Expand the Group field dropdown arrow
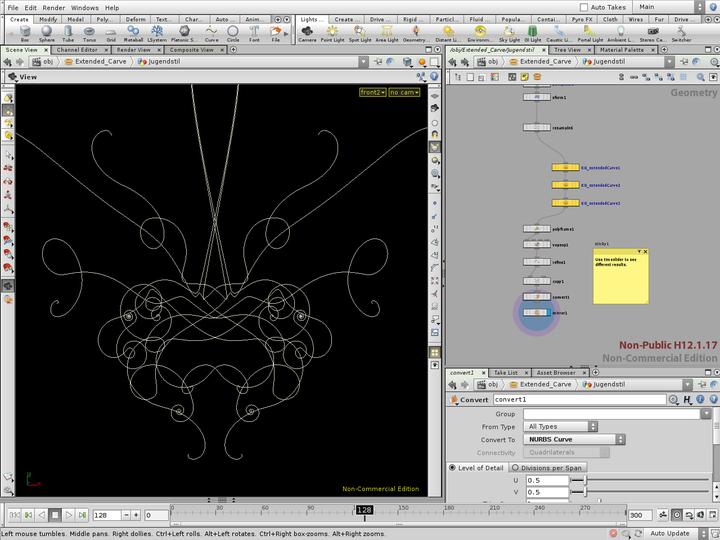The image size is (720, 540). pyautogui.click(x=706, y=414)
